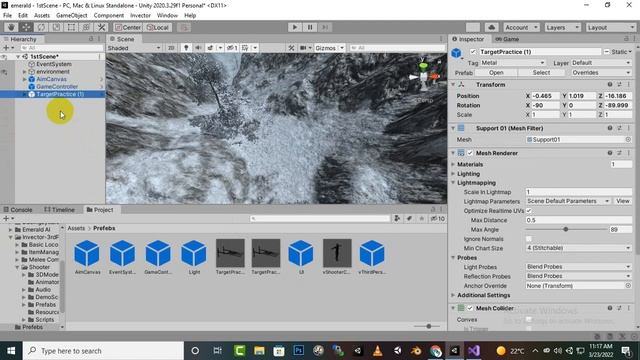Open the Light Probes dropdown

(x=579, y=267)
